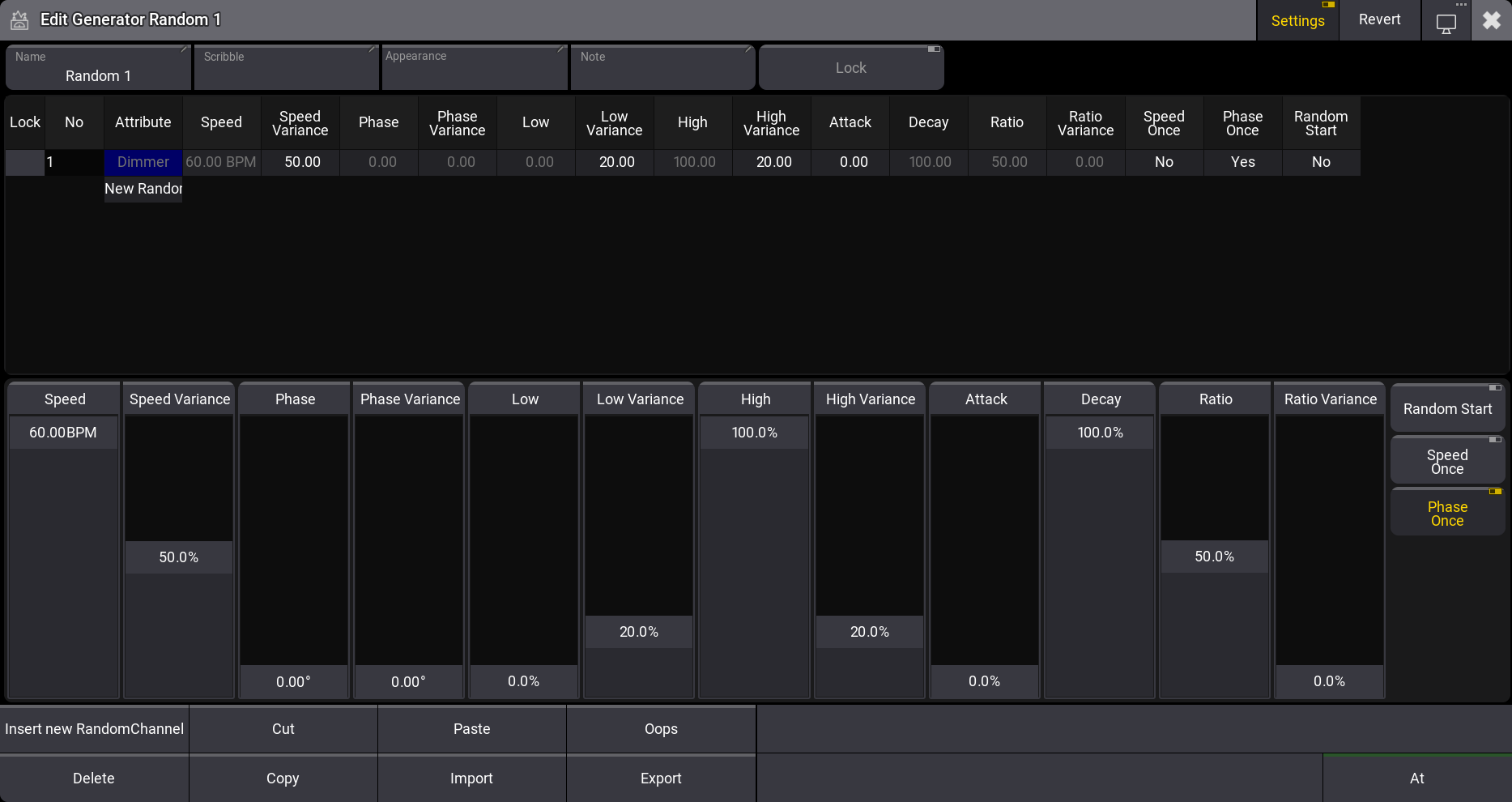Select the 60.00 BPM speed cell
1512x802 pixels.
click(x=222, y=162)
